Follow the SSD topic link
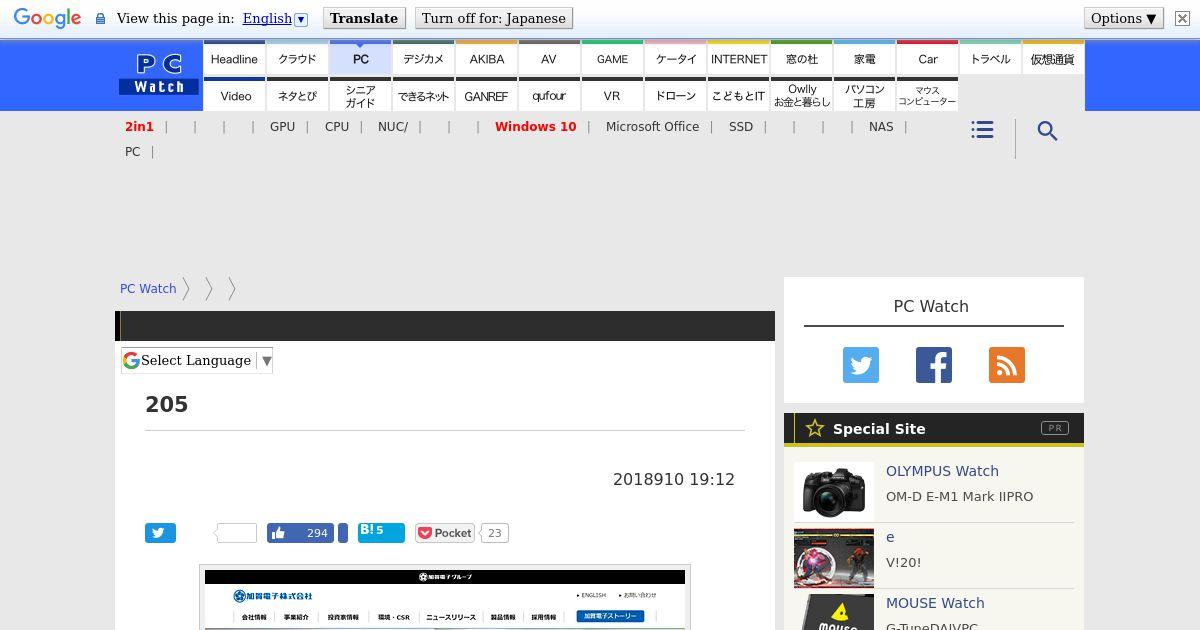This screenshot has height=630, width=1200. (x=741, y=127)
